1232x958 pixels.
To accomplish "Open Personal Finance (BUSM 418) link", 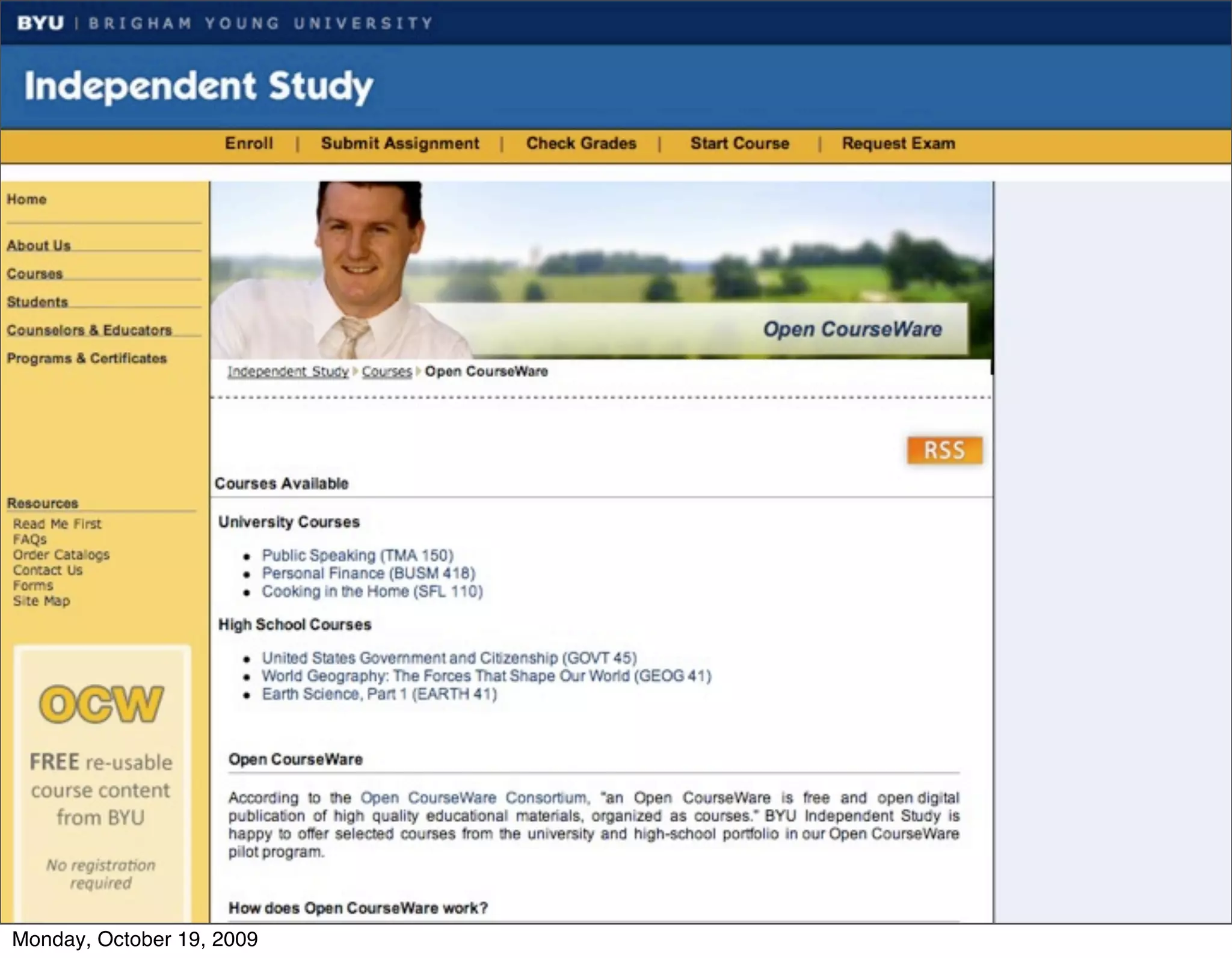I will (368, 573).
